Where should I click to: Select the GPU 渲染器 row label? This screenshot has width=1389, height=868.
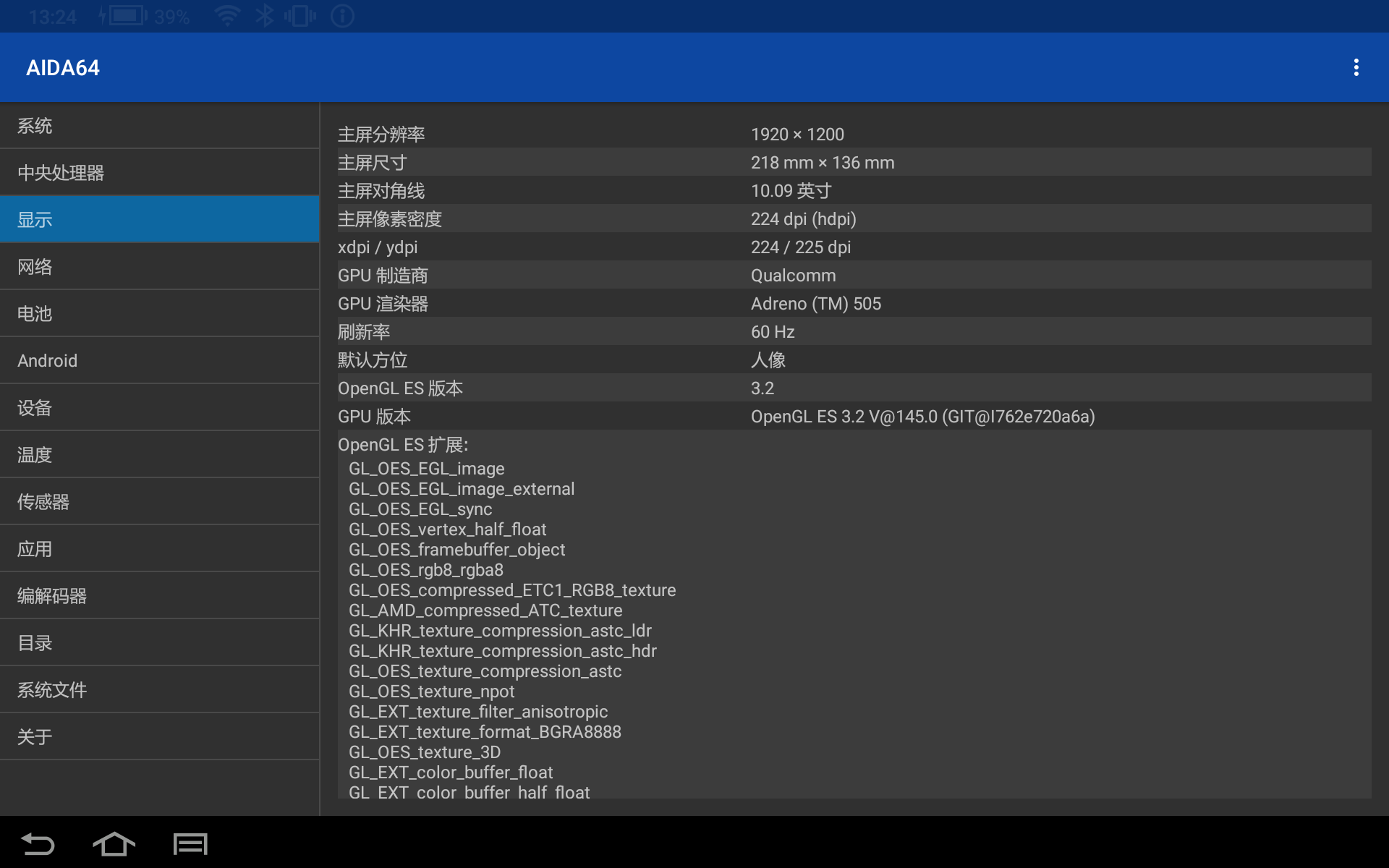(x=383, y=304)
